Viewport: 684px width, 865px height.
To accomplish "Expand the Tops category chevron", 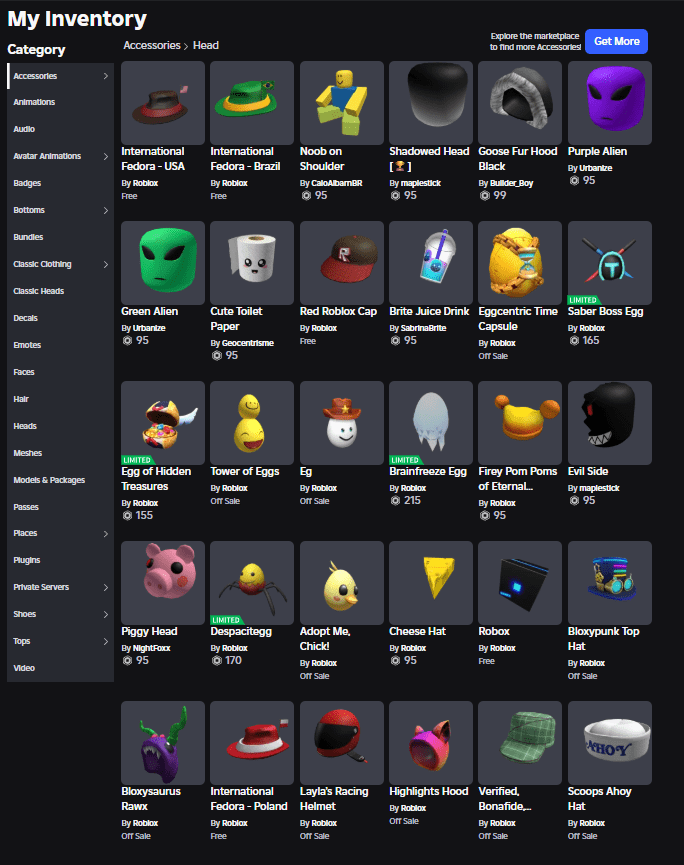I will click(105, 641).
